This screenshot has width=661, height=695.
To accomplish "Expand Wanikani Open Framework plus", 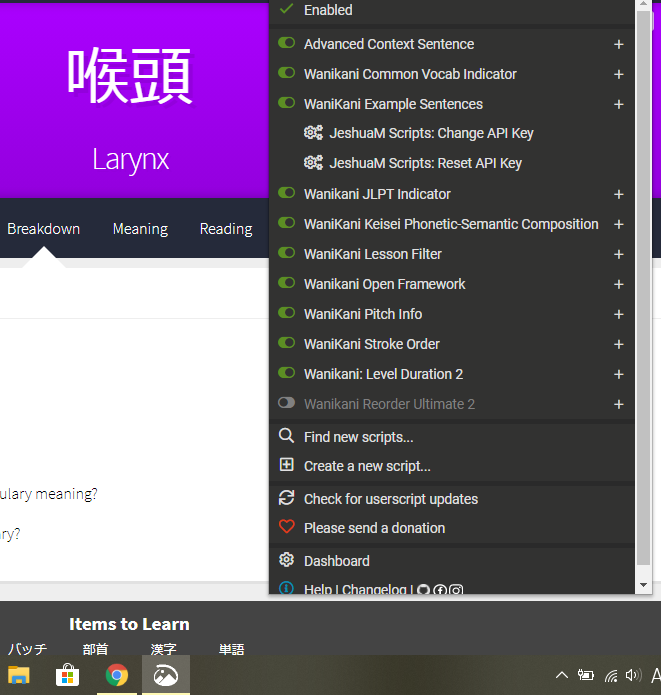I will [619, 285].
